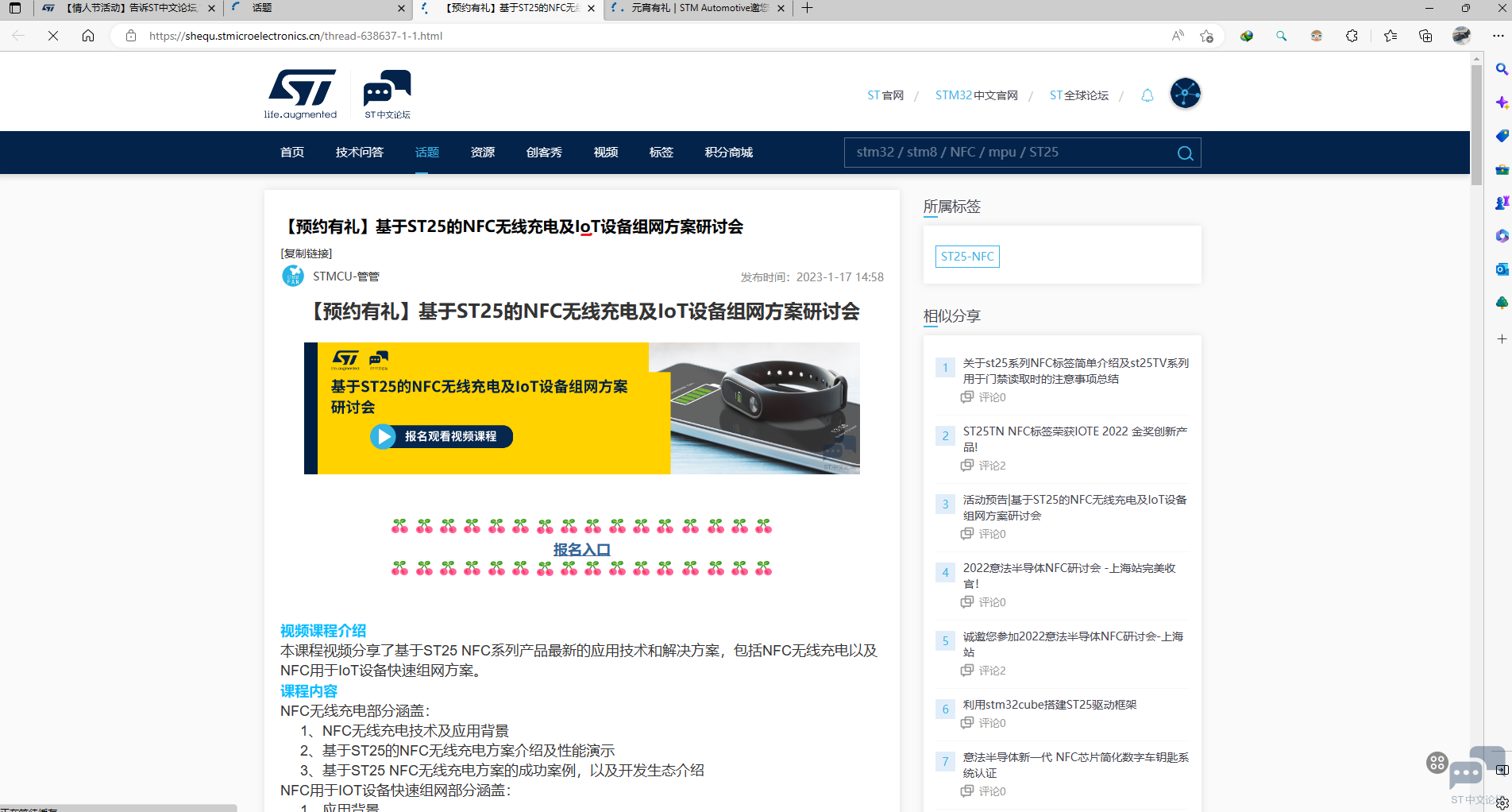Open 2022意法半导体NFC研讨会 -上海站完美收官 post

(1070, 576)
